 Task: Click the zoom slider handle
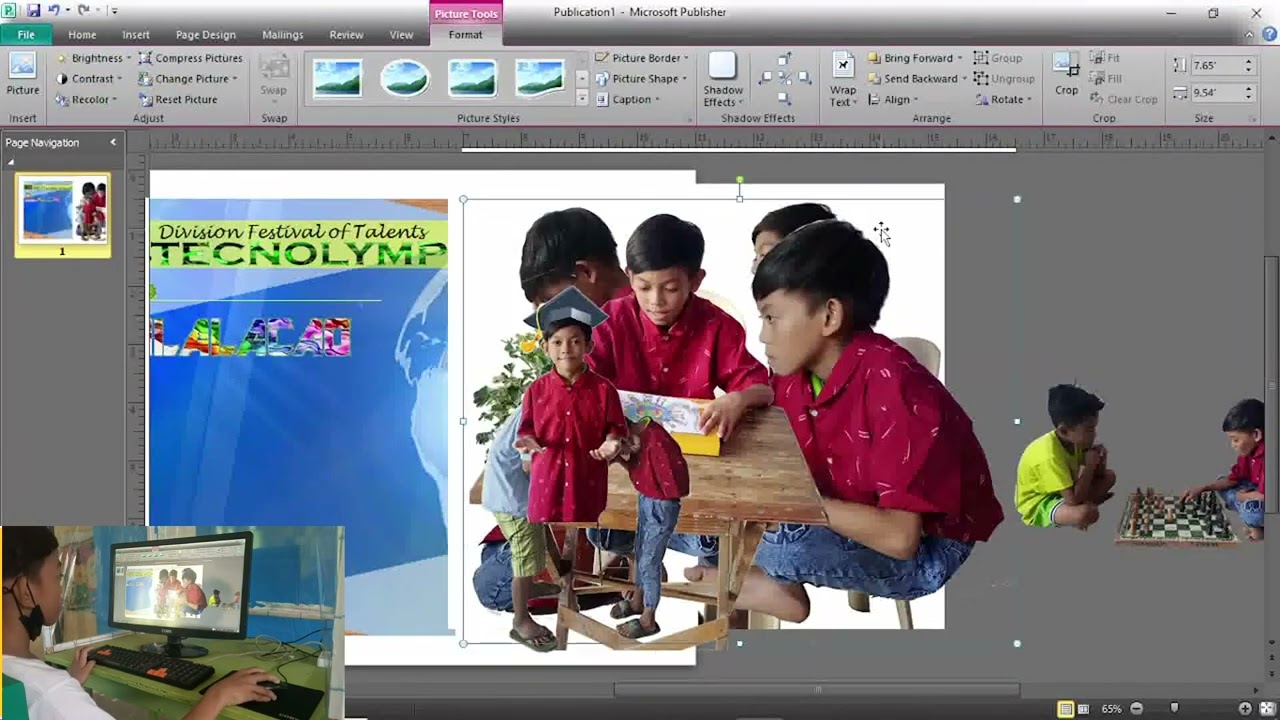tap(1174, 708)
